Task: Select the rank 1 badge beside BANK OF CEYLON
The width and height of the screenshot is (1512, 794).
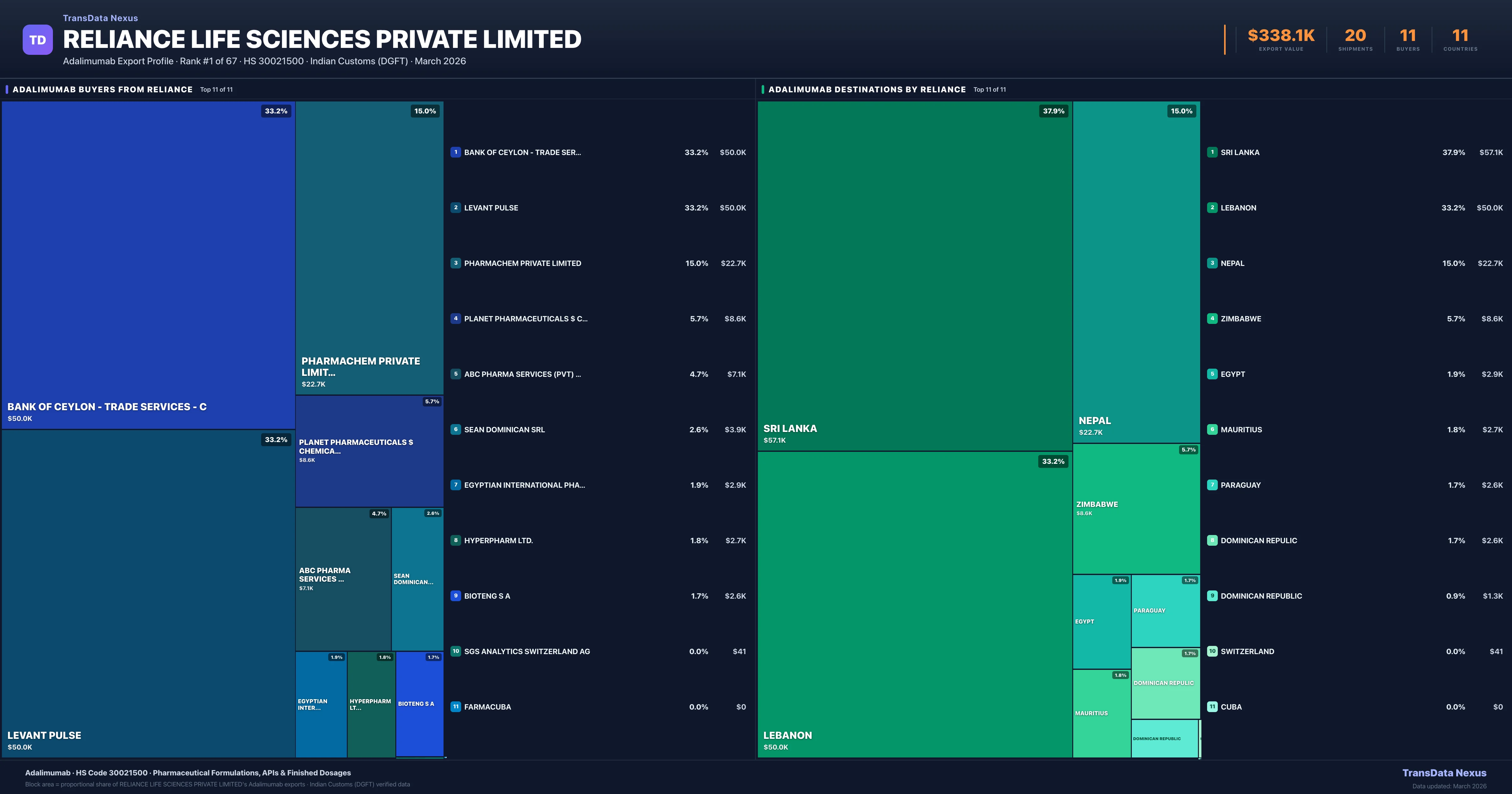Action: (455, 152)
